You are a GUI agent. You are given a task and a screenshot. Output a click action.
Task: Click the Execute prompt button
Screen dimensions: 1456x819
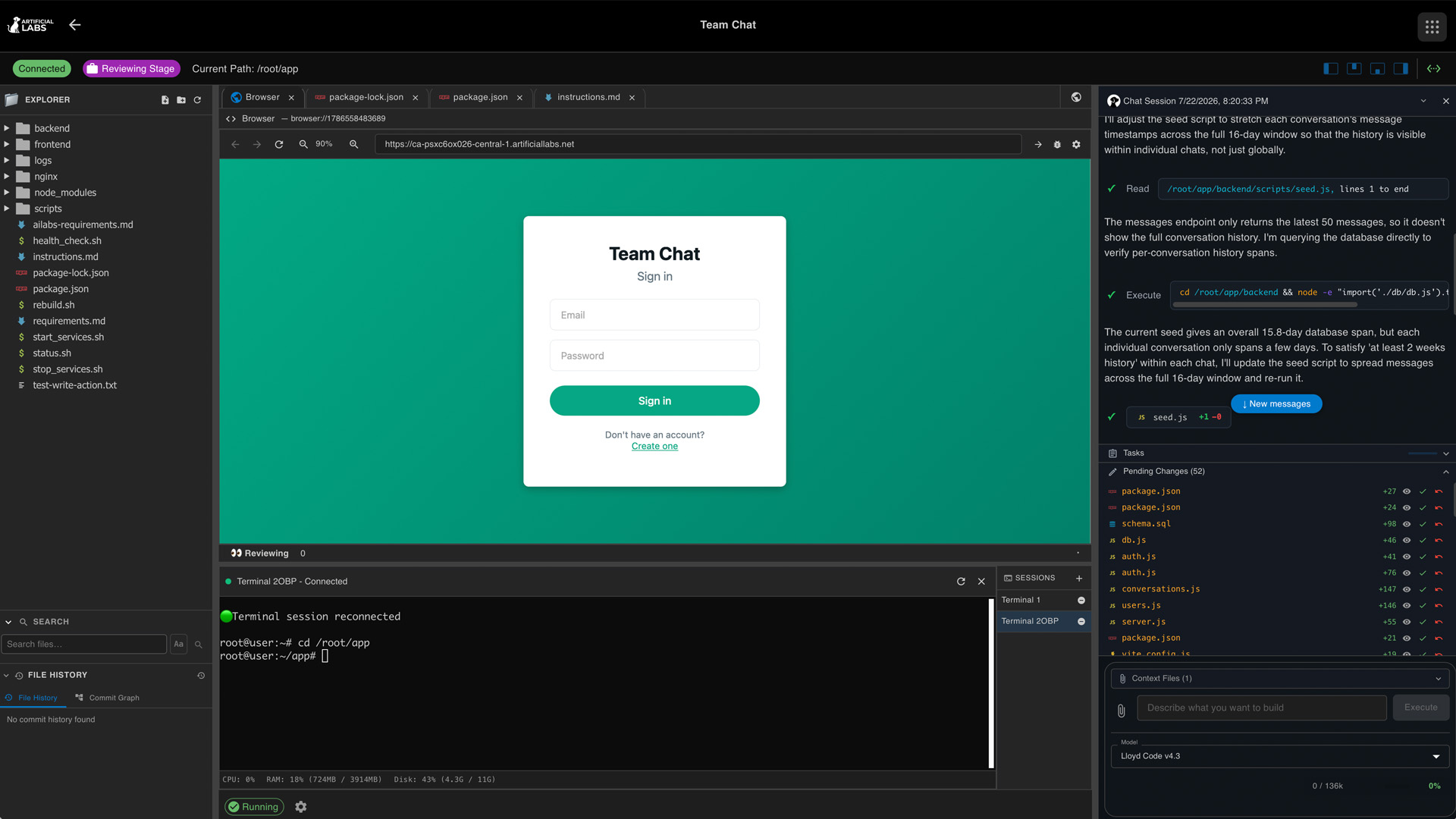click(1420, 708)
